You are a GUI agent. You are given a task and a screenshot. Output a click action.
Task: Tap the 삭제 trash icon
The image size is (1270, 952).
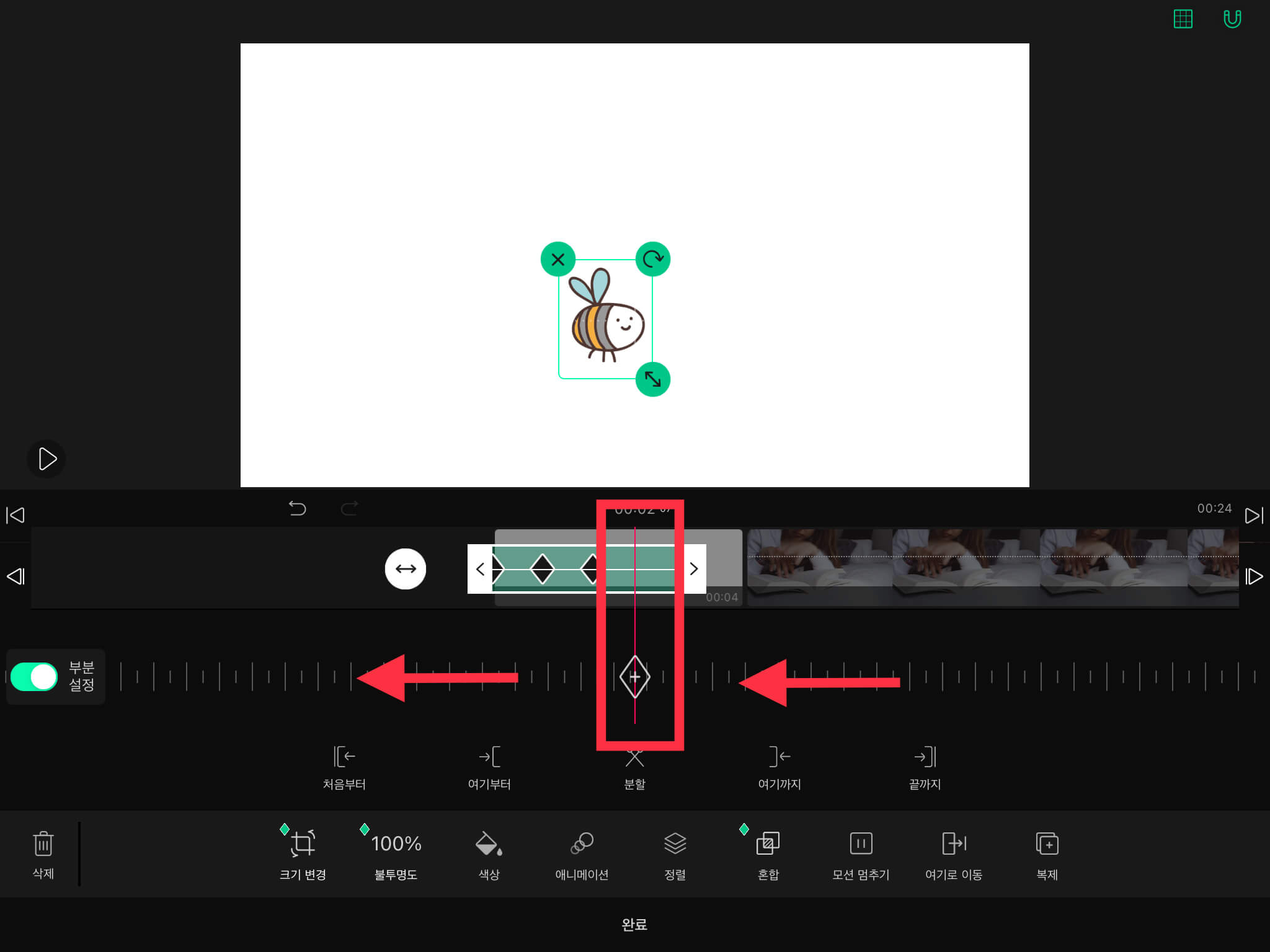43,844
